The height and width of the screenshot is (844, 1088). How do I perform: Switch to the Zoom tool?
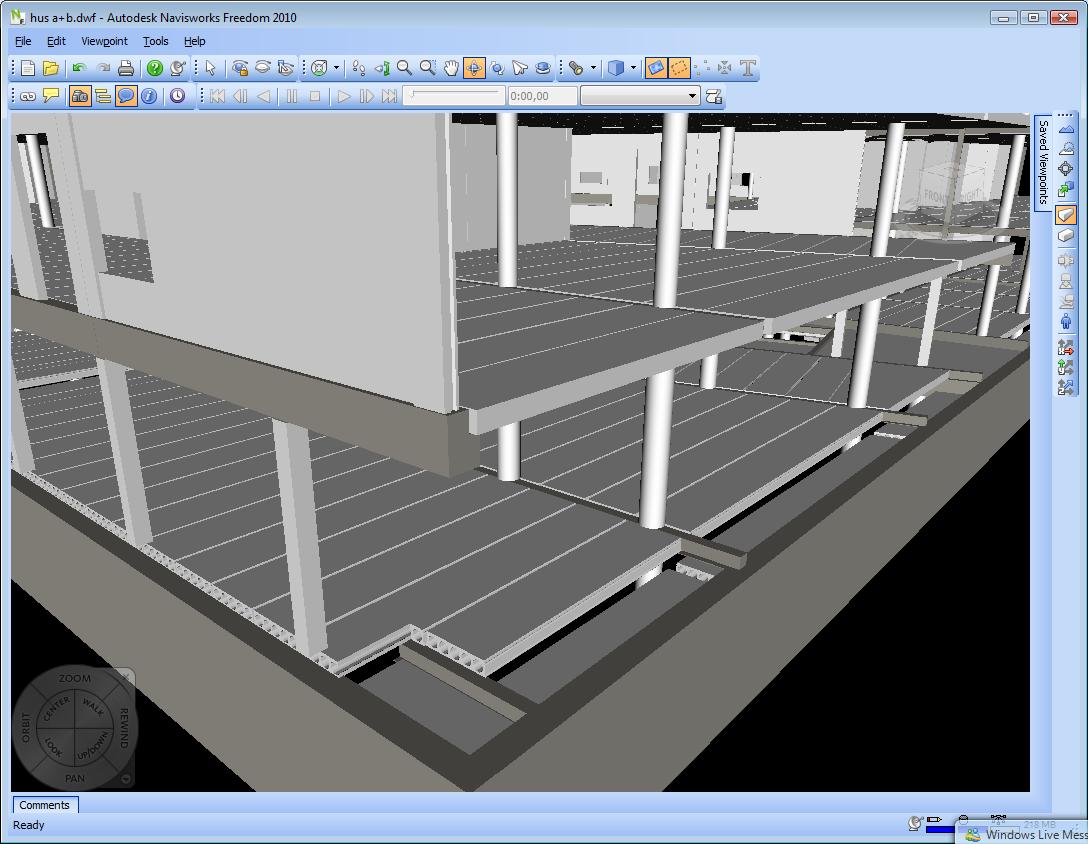[x=402, y=68]
